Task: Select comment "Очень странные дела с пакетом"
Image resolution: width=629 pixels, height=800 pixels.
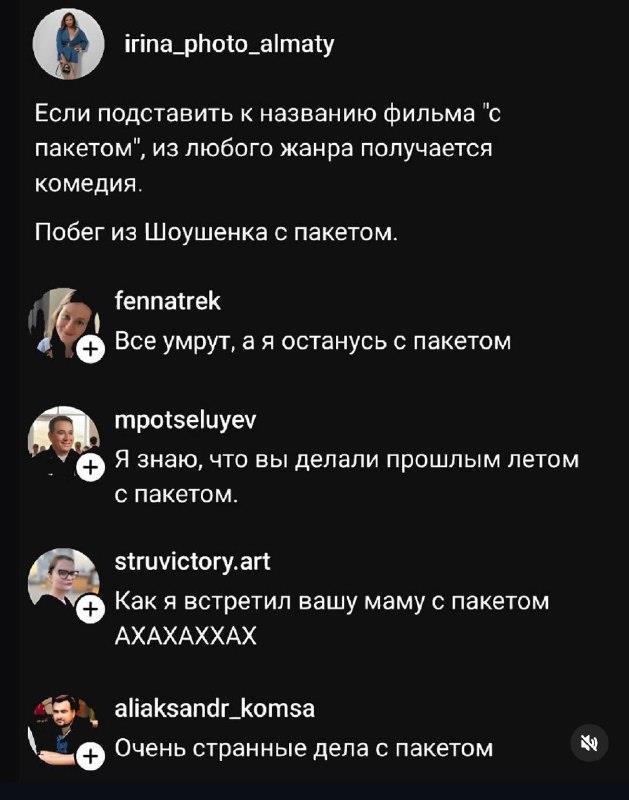Action: [x=304, y=748]
